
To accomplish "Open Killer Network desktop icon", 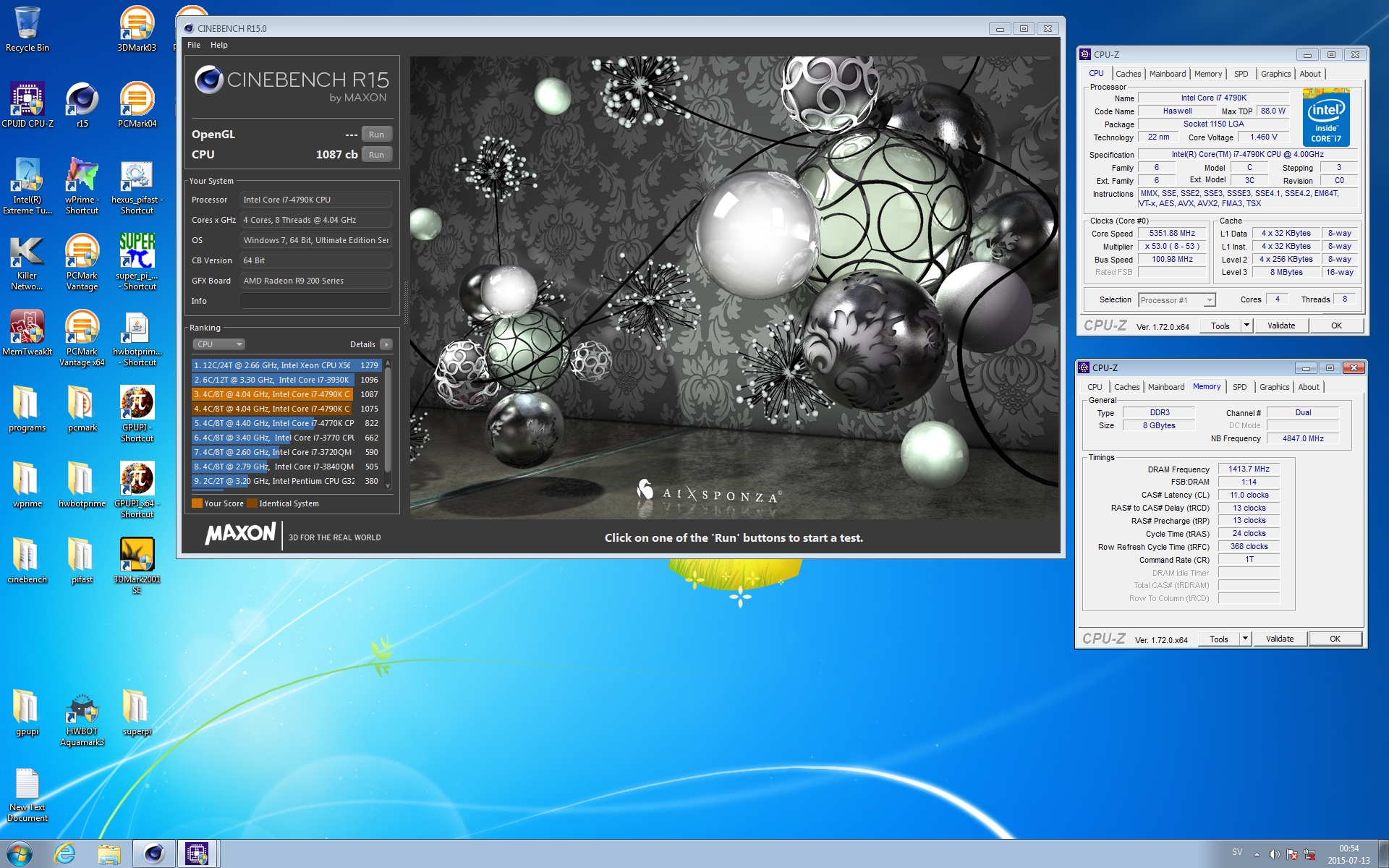I will tap(27, 262).
